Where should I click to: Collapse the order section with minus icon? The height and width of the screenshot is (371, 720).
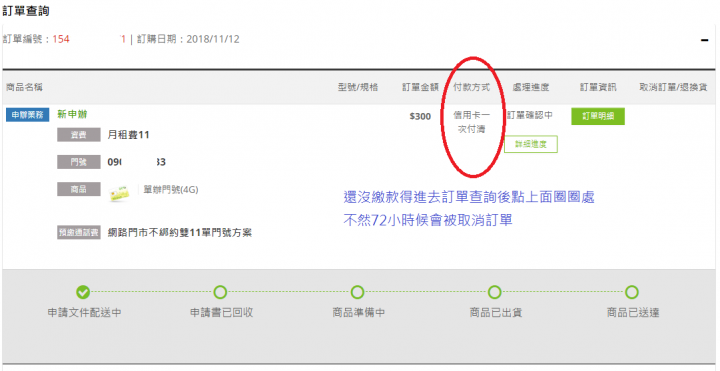[x=704, y=41]
